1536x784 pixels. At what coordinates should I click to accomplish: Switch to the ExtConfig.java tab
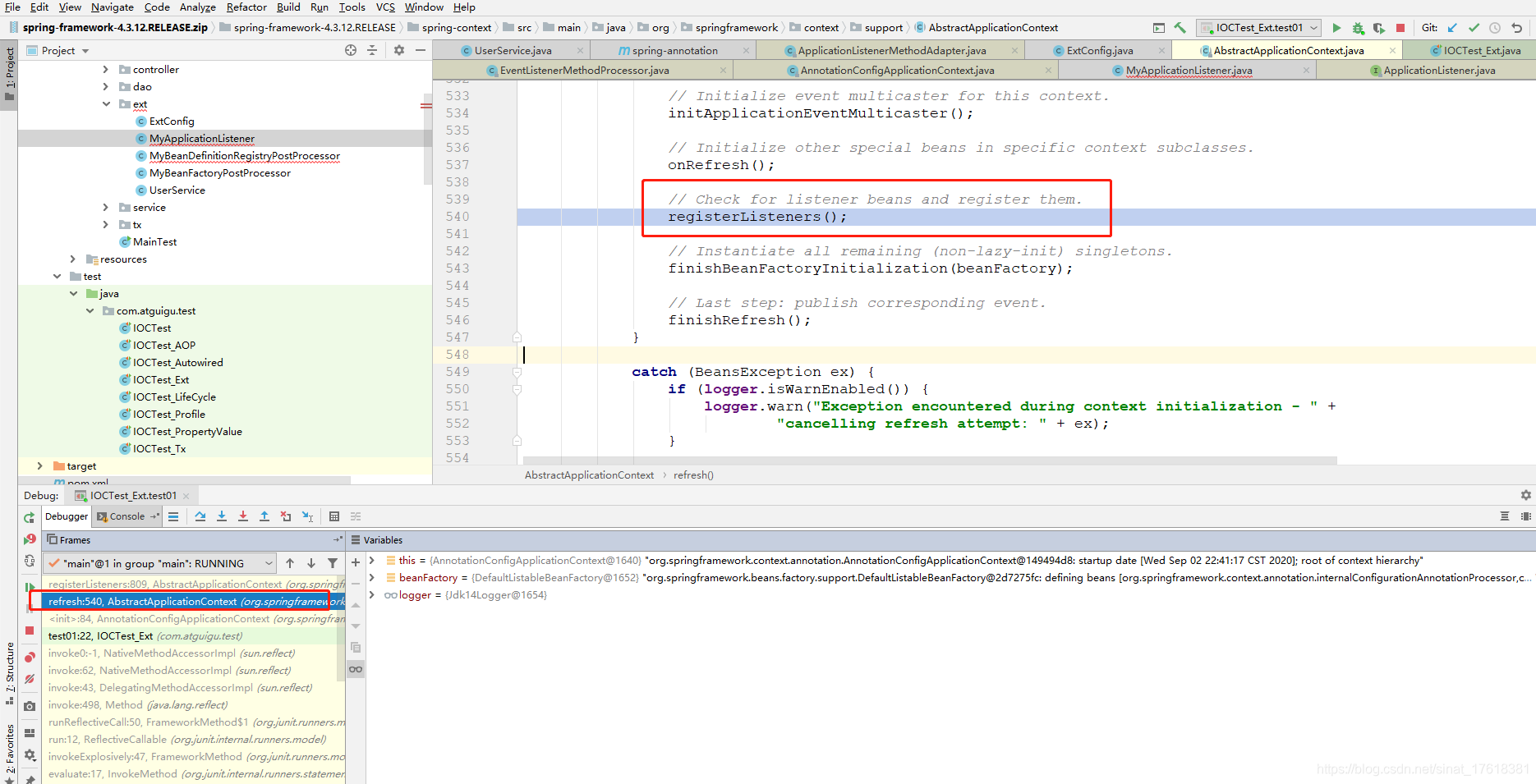pyautogui.click(x=1100, y=51)
